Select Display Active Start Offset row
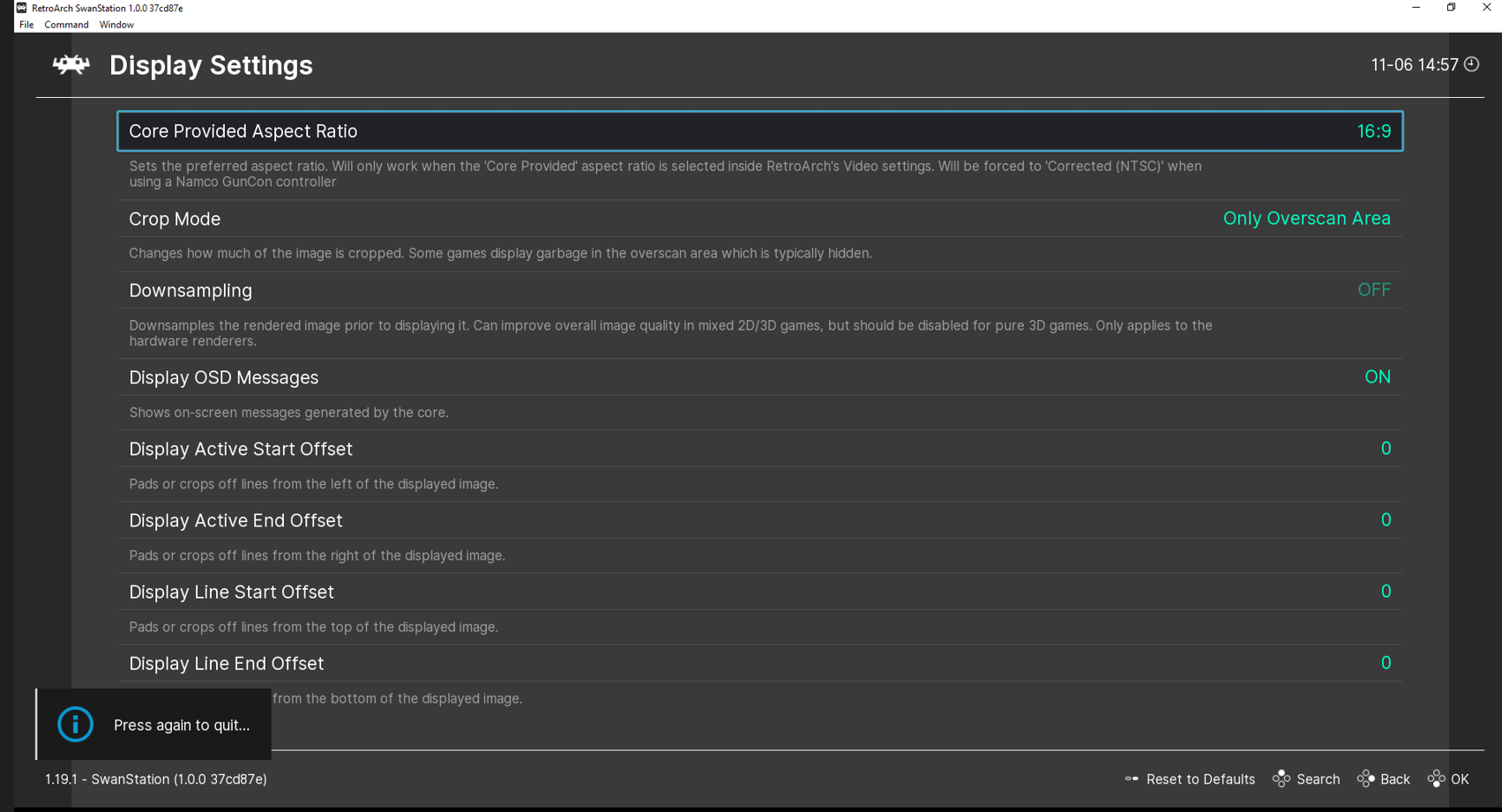 759,449
